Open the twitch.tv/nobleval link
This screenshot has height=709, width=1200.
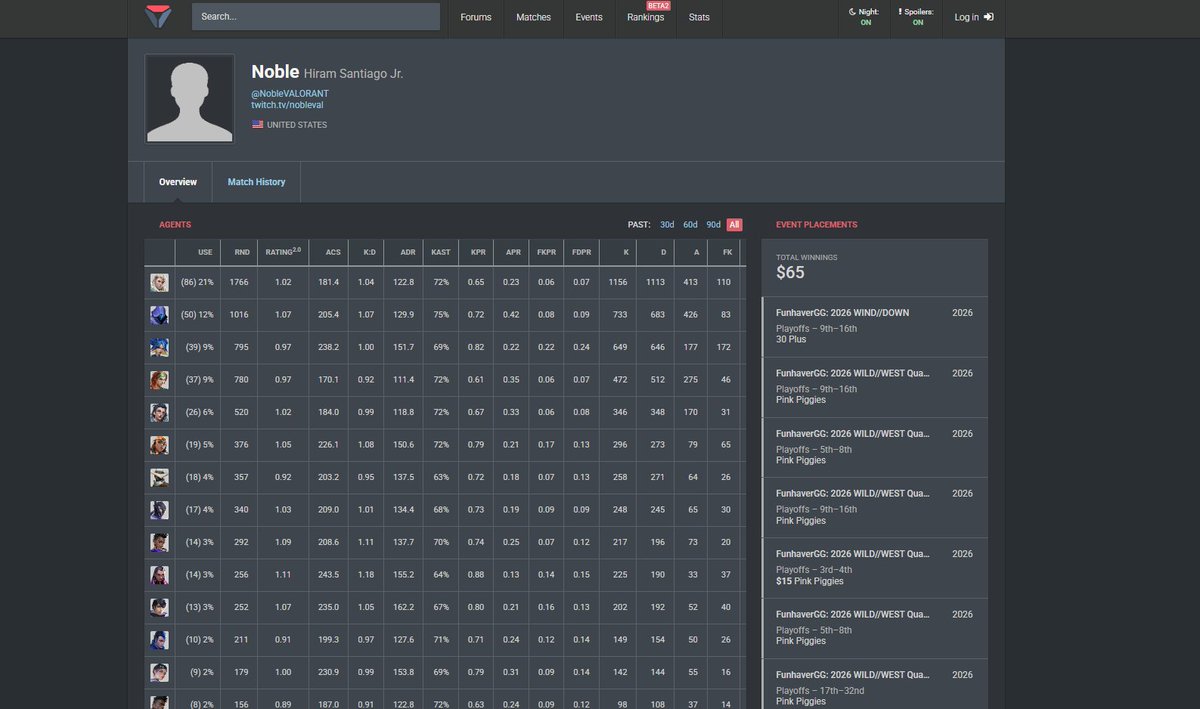[x=287, y=105]
